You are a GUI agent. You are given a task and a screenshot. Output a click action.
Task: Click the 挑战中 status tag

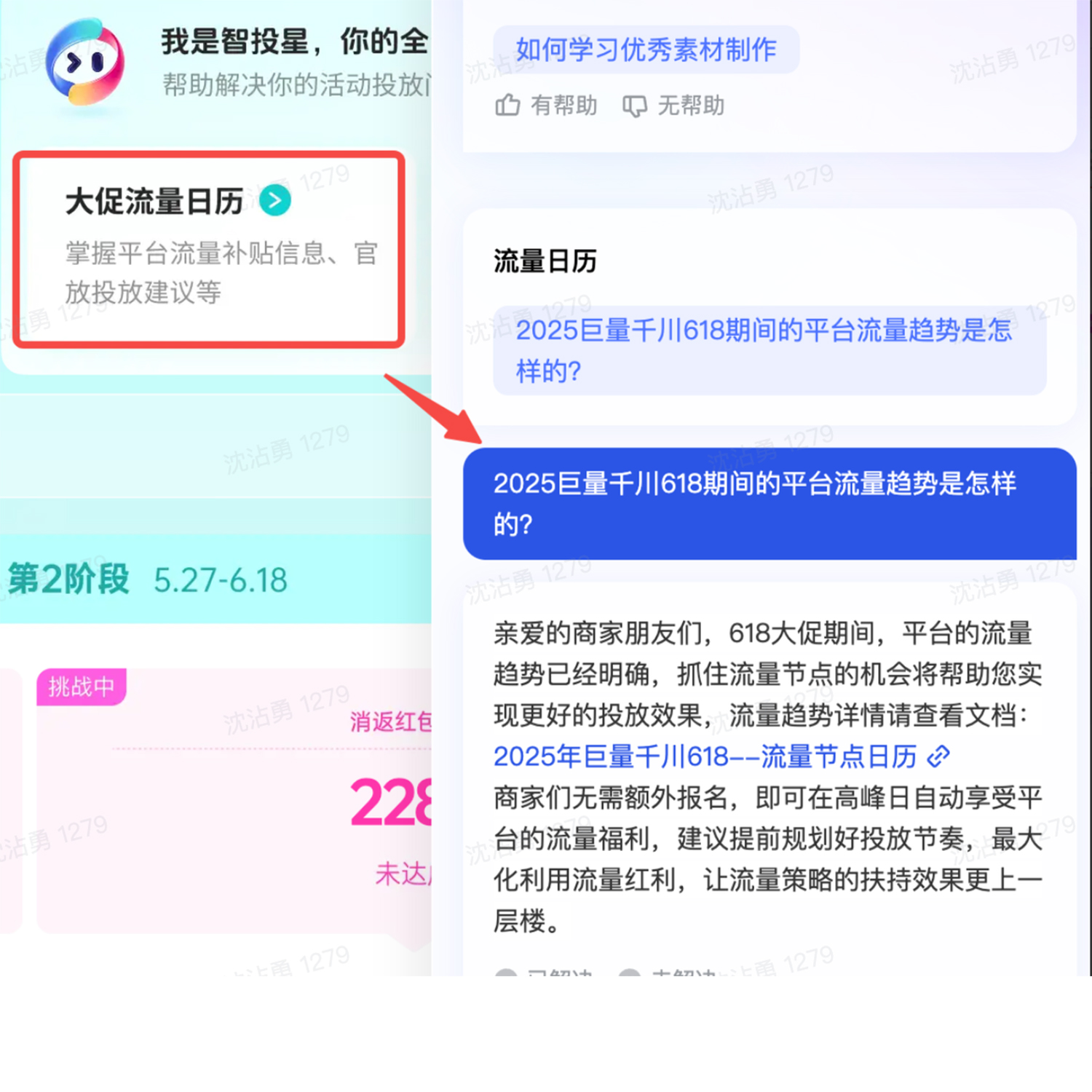(82, 687)
